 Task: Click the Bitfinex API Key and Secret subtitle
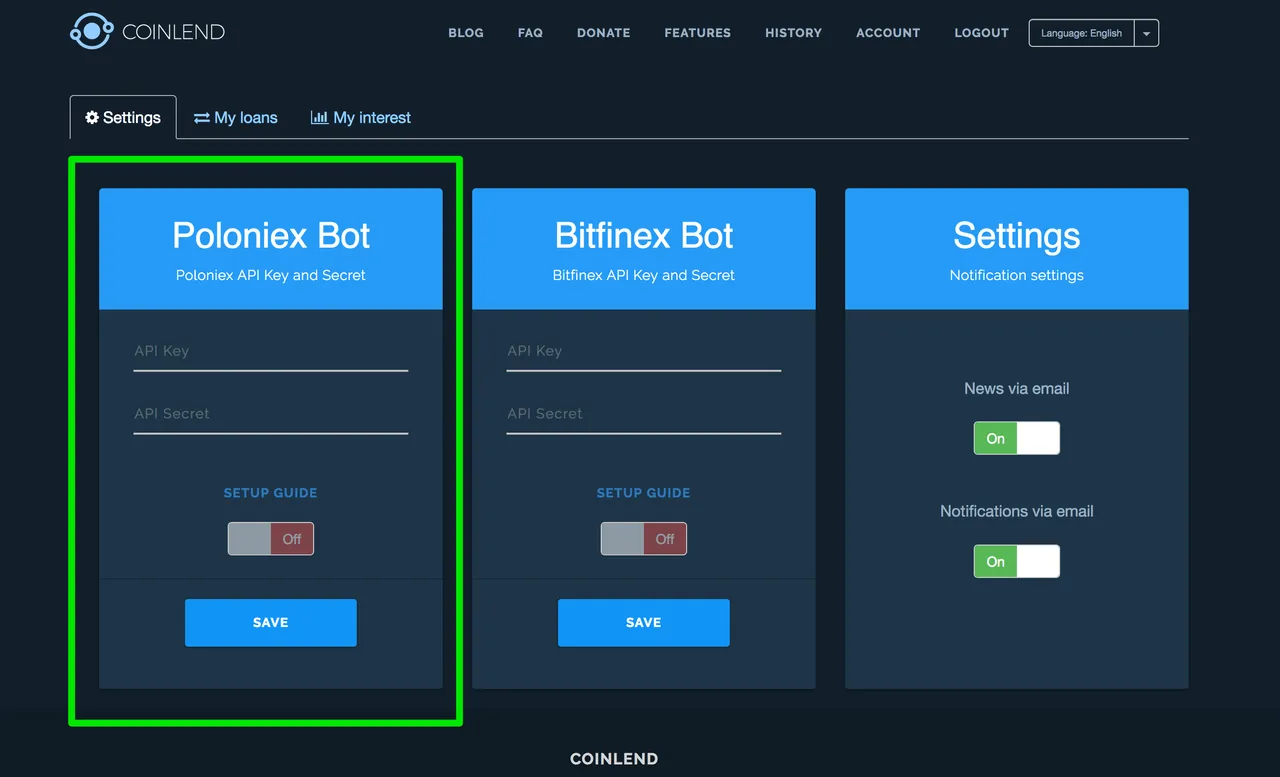[644, 275]
